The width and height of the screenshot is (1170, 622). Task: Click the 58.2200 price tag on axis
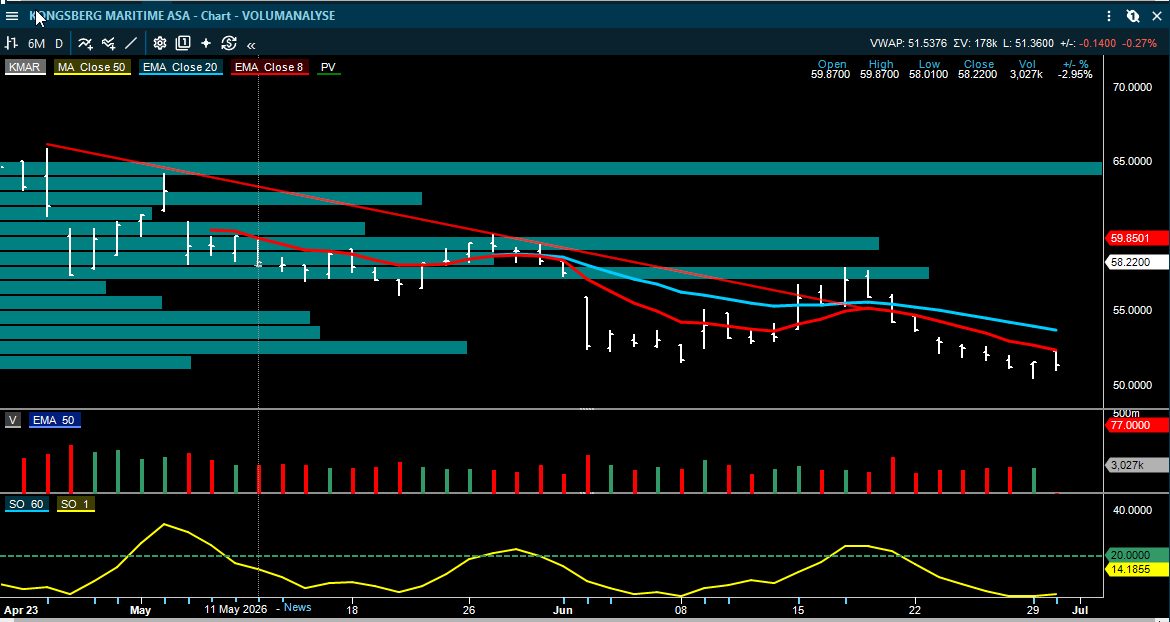click(1137, 262)
